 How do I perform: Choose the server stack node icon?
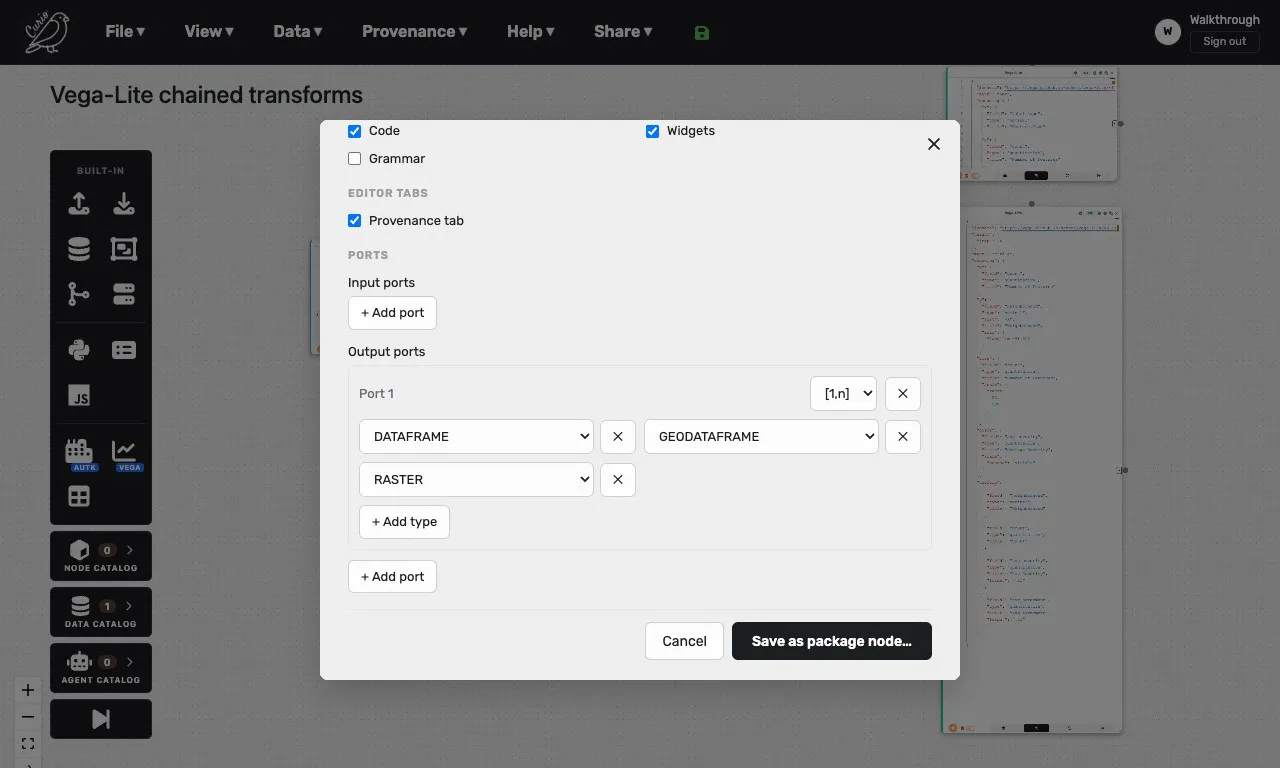point(124,294)
